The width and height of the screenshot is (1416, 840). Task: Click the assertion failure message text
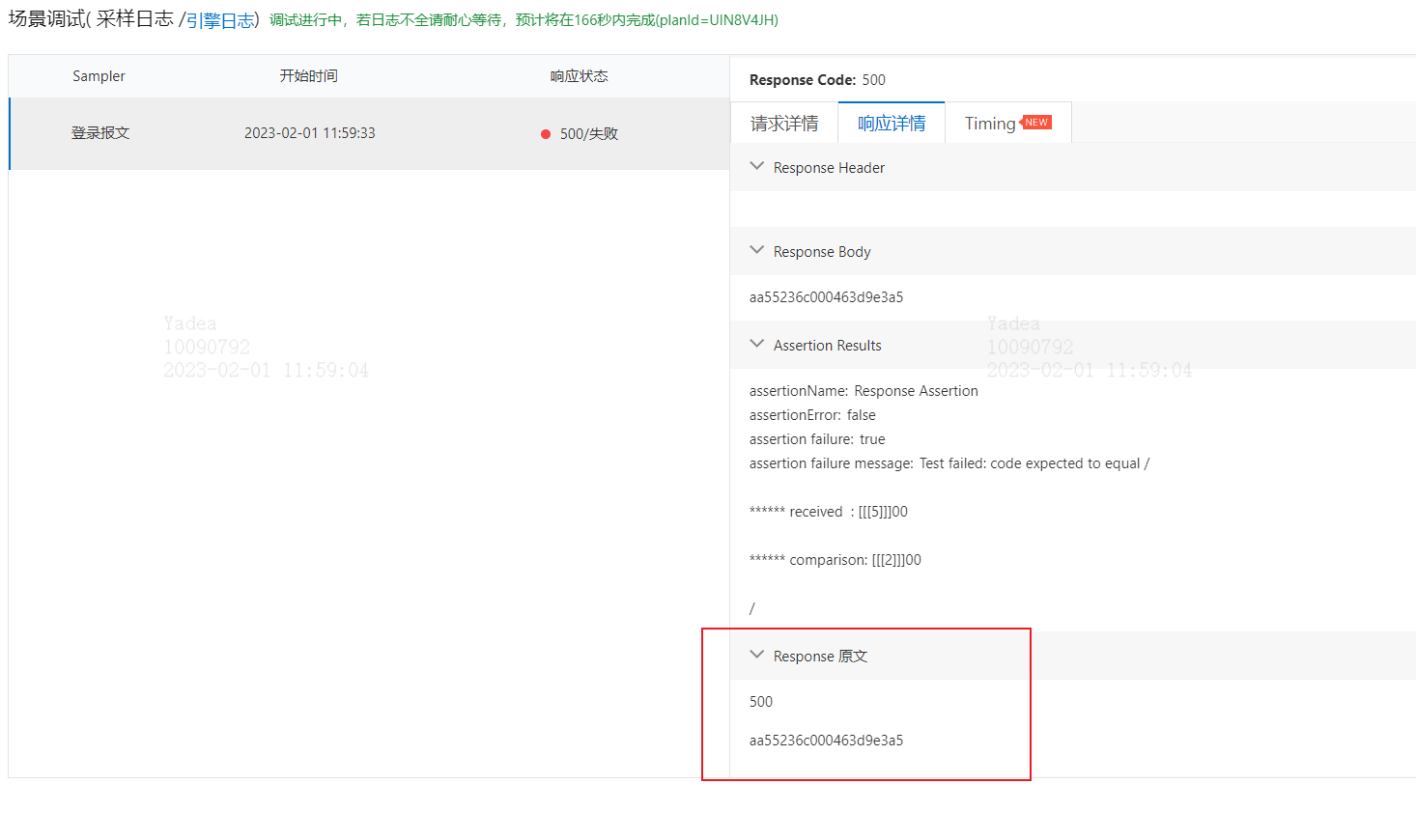tap(949, 463)
